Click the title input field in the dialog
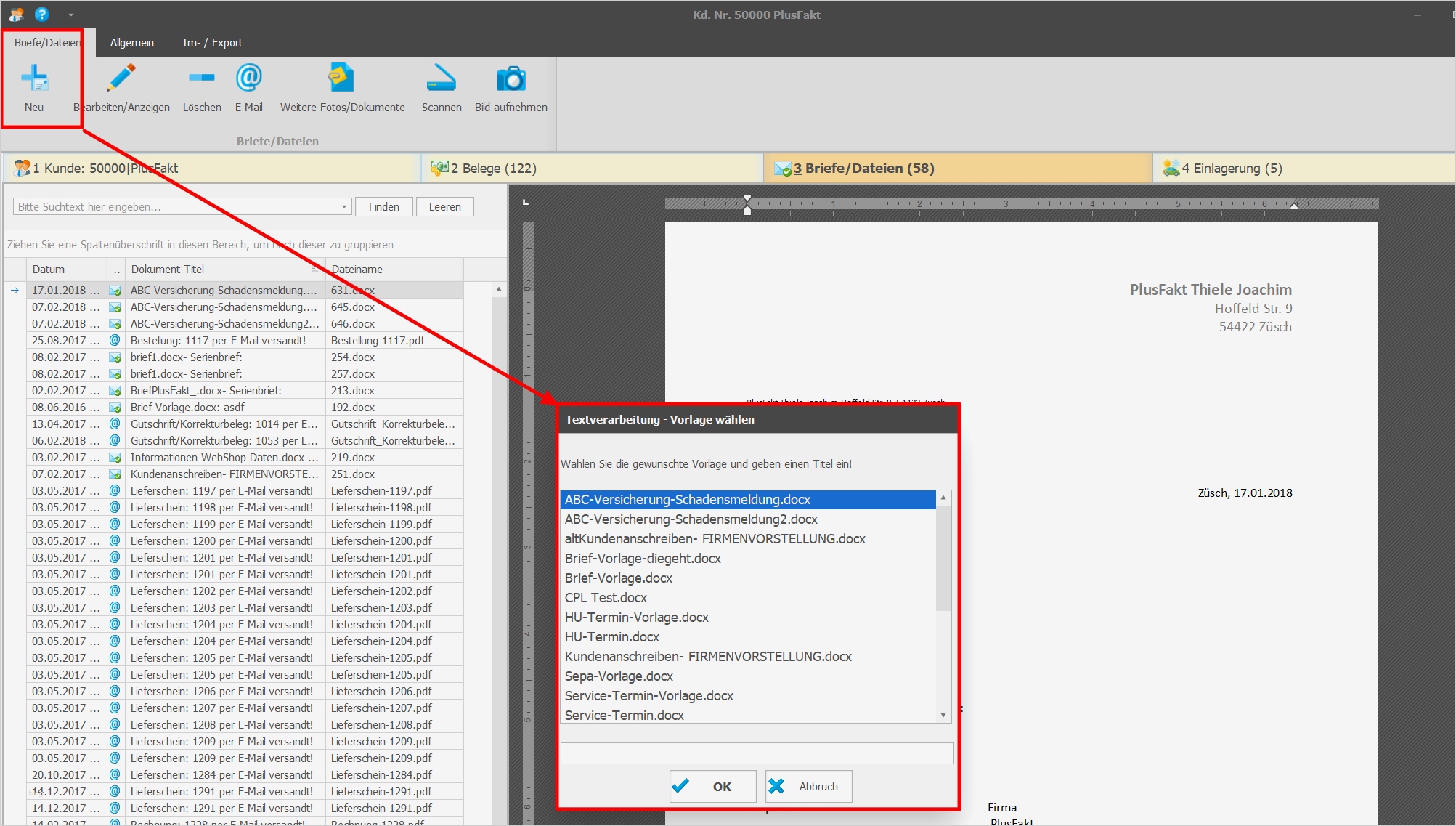 point(756,753)
